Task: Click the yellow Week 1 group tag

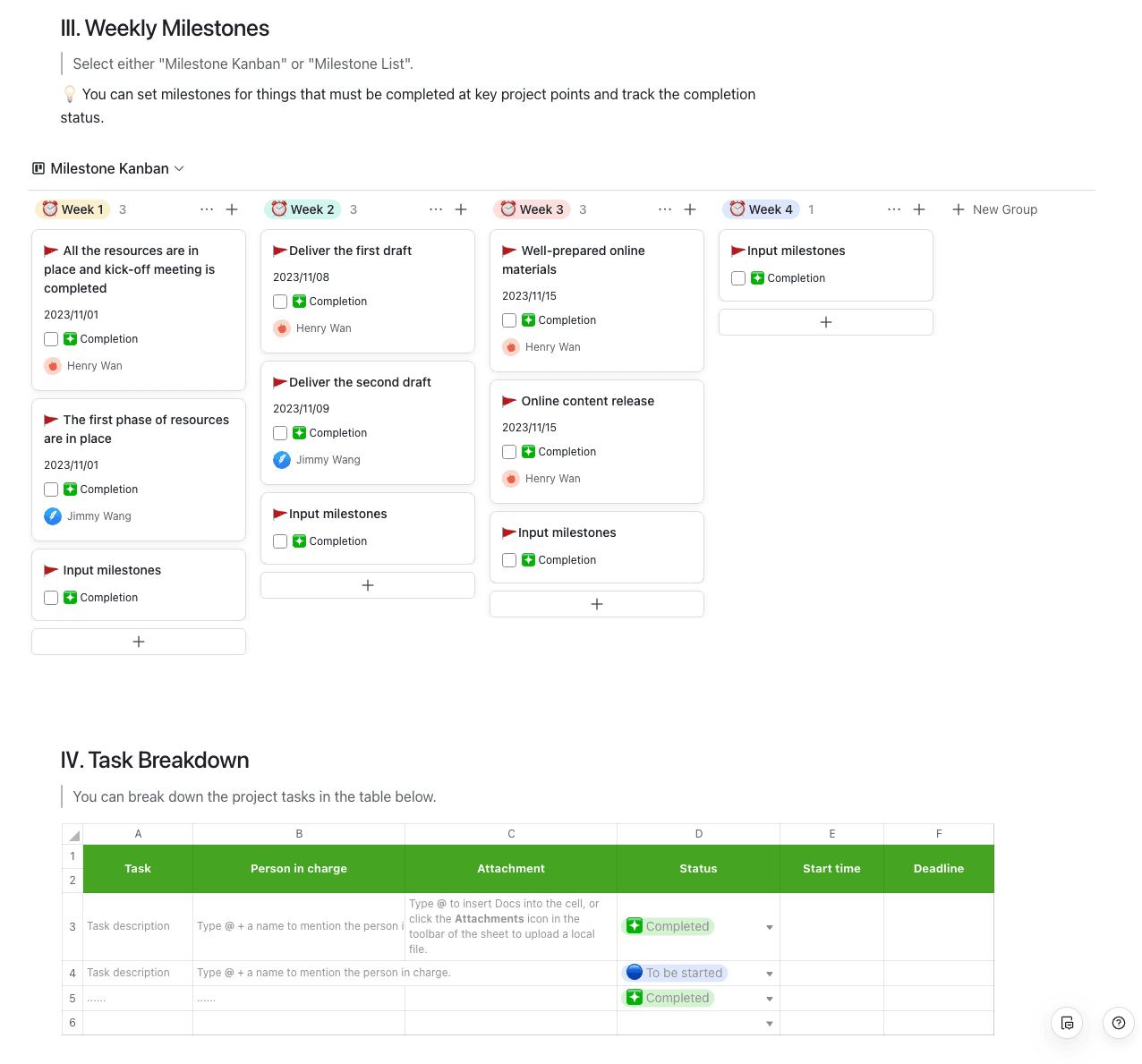Action: (73, 209)
